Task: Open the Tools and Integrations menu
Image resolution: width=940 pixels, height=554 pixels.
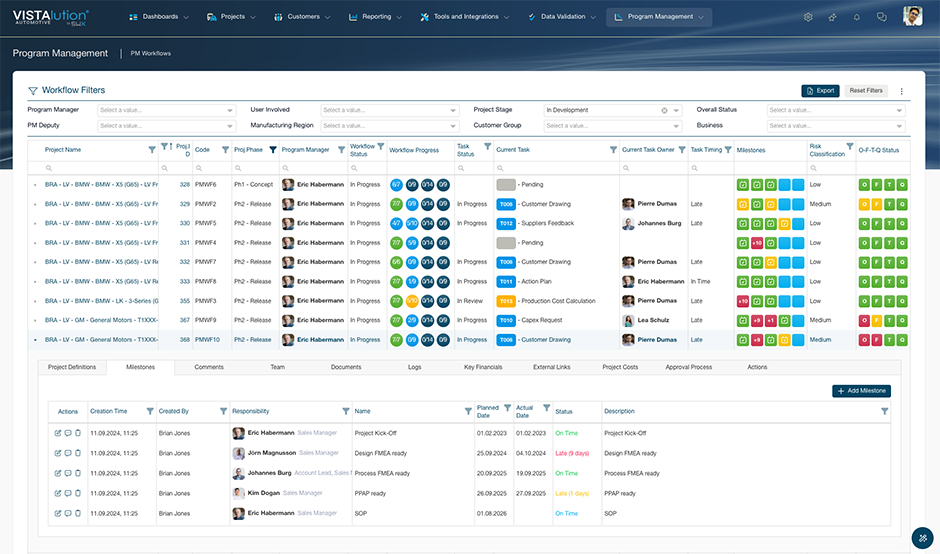Action: coord(465,17)
